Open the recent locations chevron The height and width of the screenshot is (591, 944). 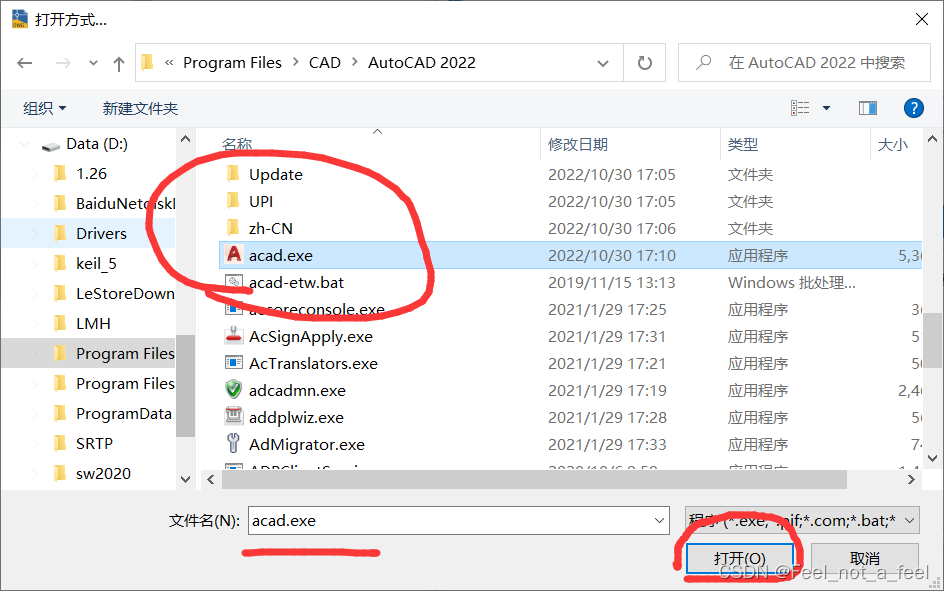coord(93,63)
